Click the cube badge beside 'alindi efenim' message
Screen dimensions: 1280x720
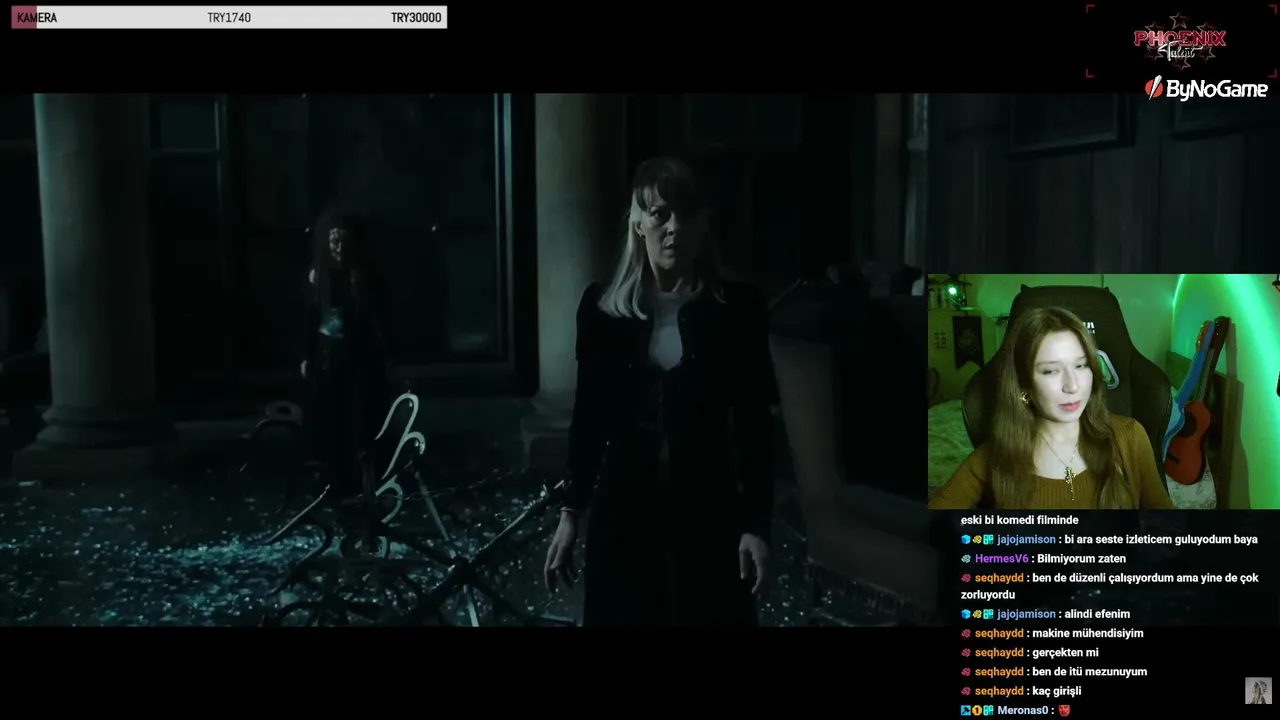click(966, 614)
